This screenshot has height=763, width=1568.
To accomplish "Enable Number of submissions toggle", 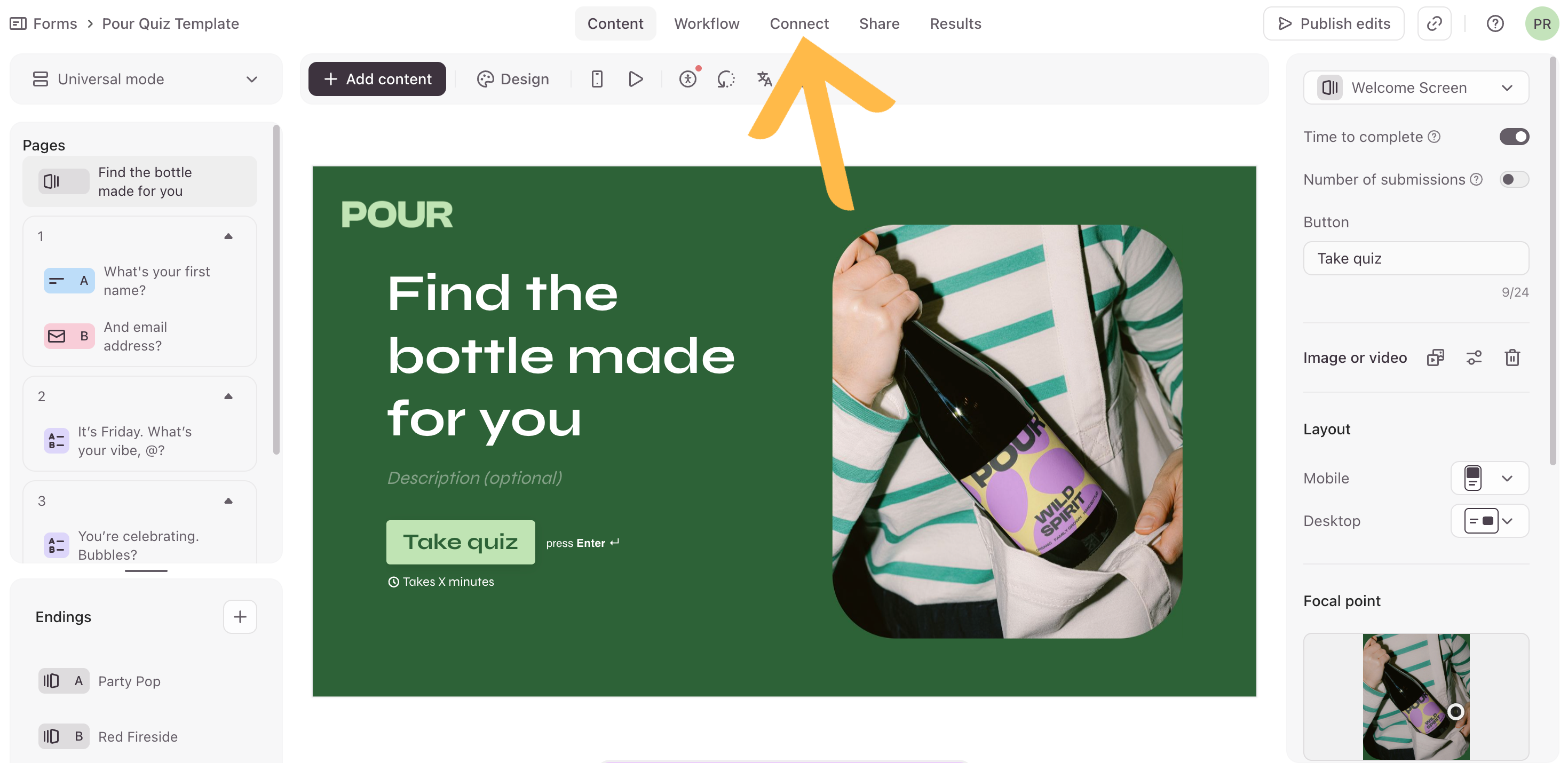I will pyautogui.click(x=1514, y=179).
